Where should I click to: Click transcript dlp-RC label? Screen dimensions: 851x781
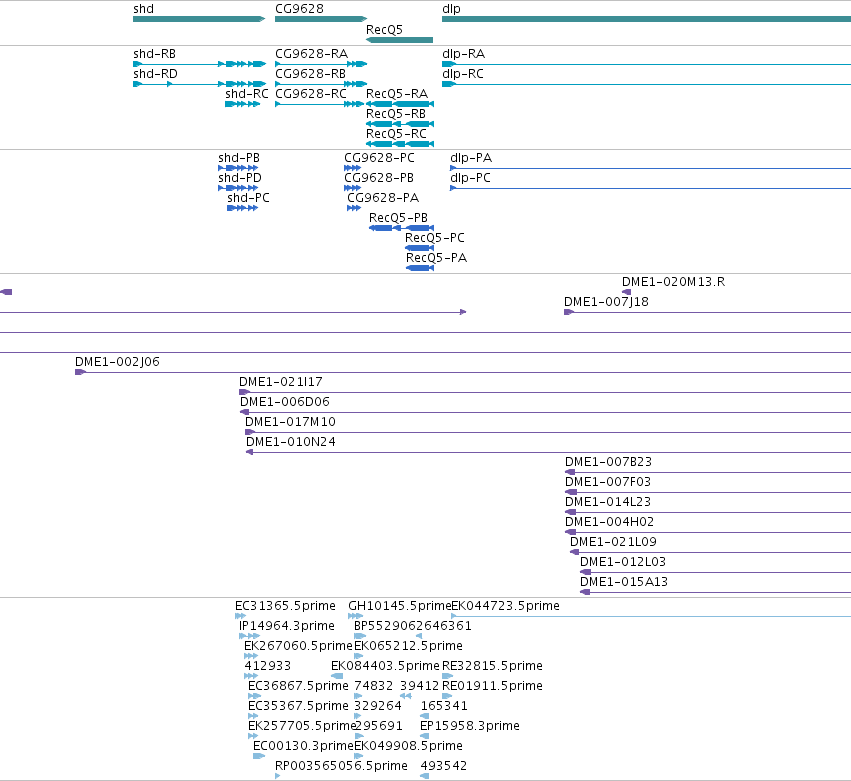point(463,74)
